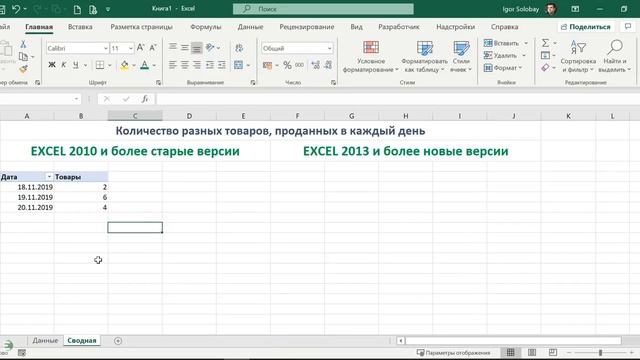Click the Вставить cells button
Image resolution: width=640 pixels, height=360 pixels.
coord(501,43)
